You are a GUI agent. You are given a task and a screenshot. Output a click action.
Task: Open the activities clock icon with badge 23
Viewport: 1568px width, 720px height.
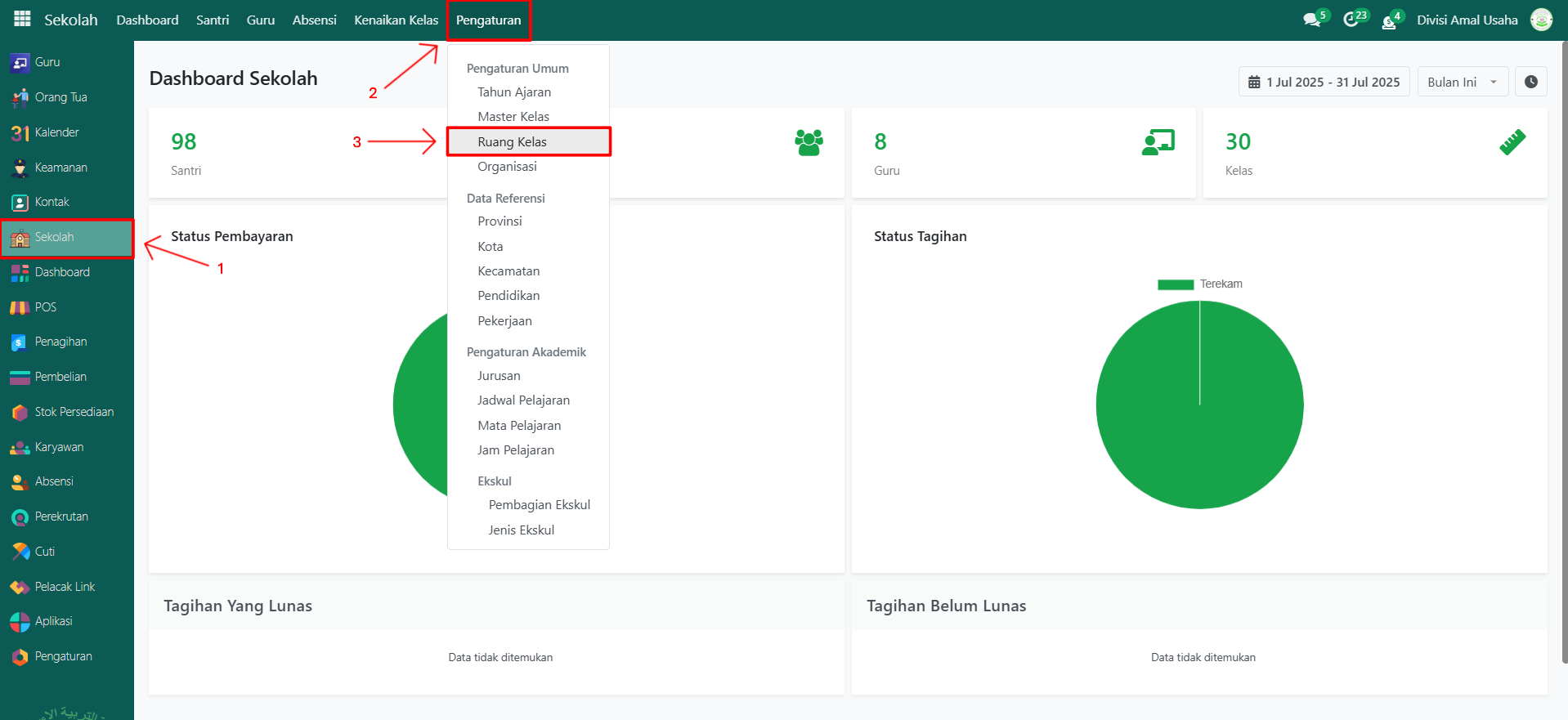pos(1351,20)
